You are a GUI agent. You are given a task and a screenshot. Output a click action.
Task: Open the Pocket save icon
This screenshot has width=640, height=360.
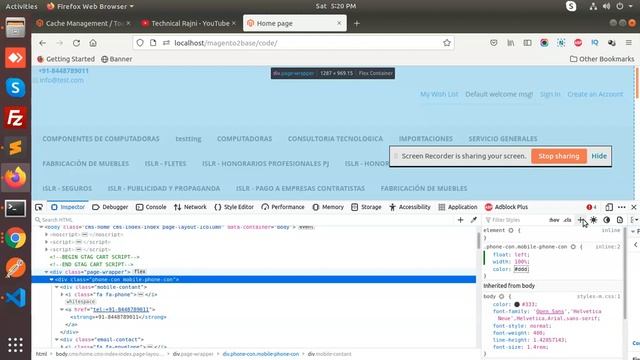pyautogui.click(x=494, y=42)
